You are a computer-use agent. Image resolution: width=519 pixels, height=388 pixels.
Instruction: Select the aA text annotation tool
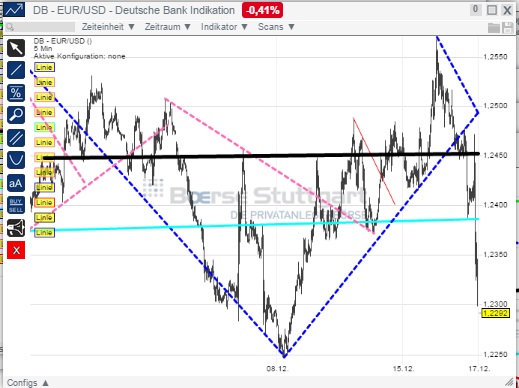16,183
